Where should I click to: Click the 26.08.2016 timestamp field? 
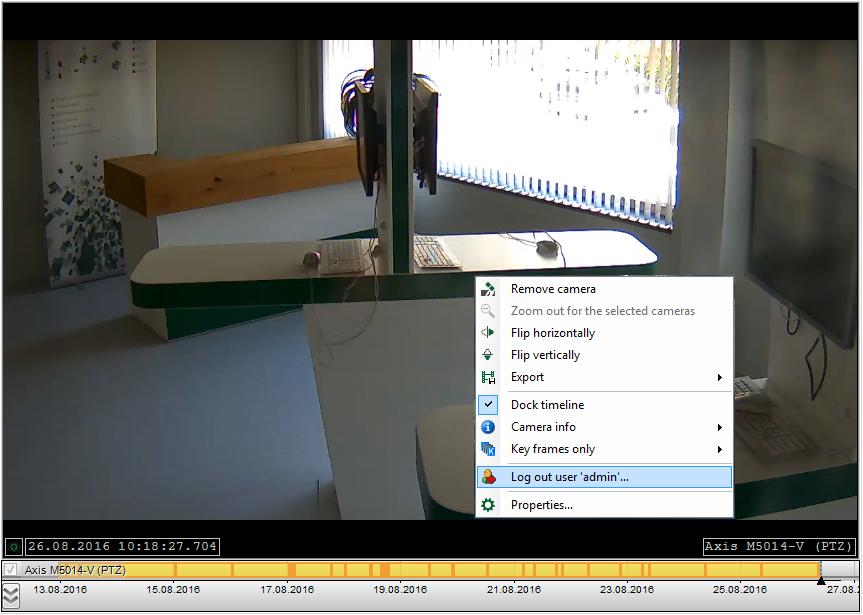click(122, 547)
